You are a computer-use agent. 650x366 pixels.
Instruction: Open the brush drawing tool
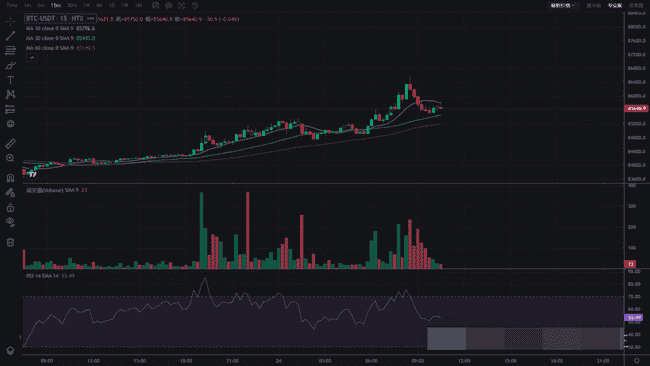[10, 65]
